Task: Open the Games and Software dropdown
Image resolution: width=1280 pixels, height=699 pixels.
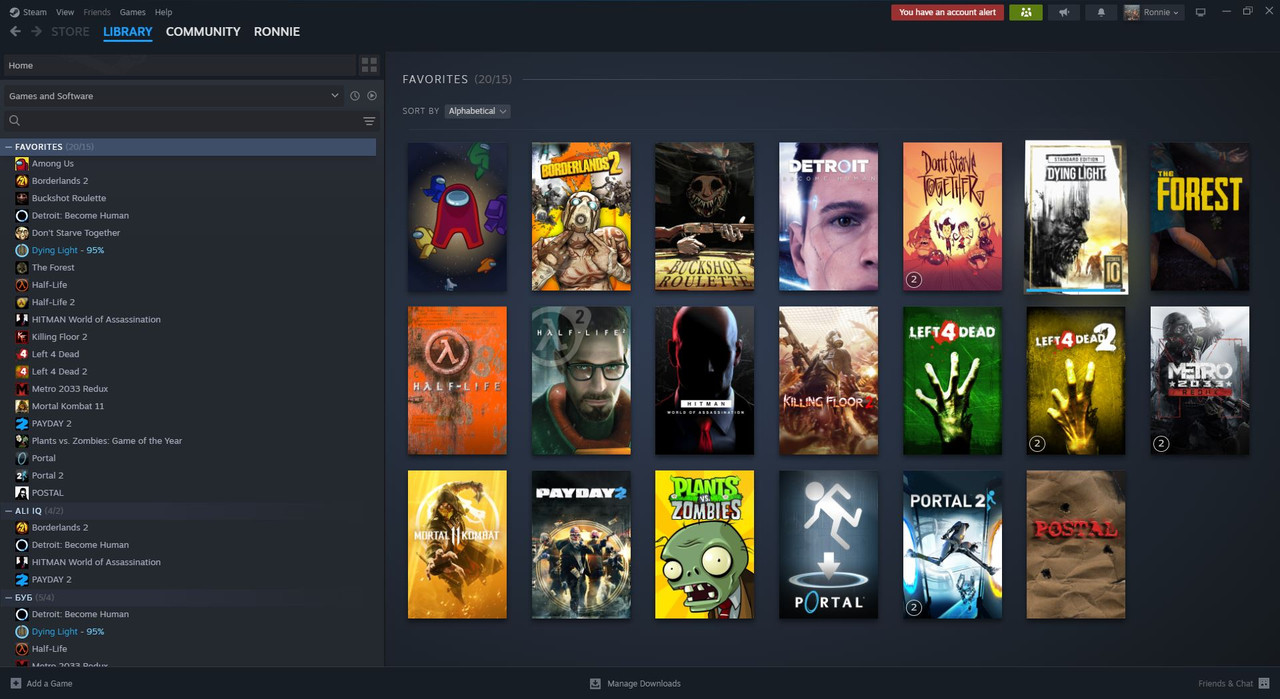Action: (174, 96)
